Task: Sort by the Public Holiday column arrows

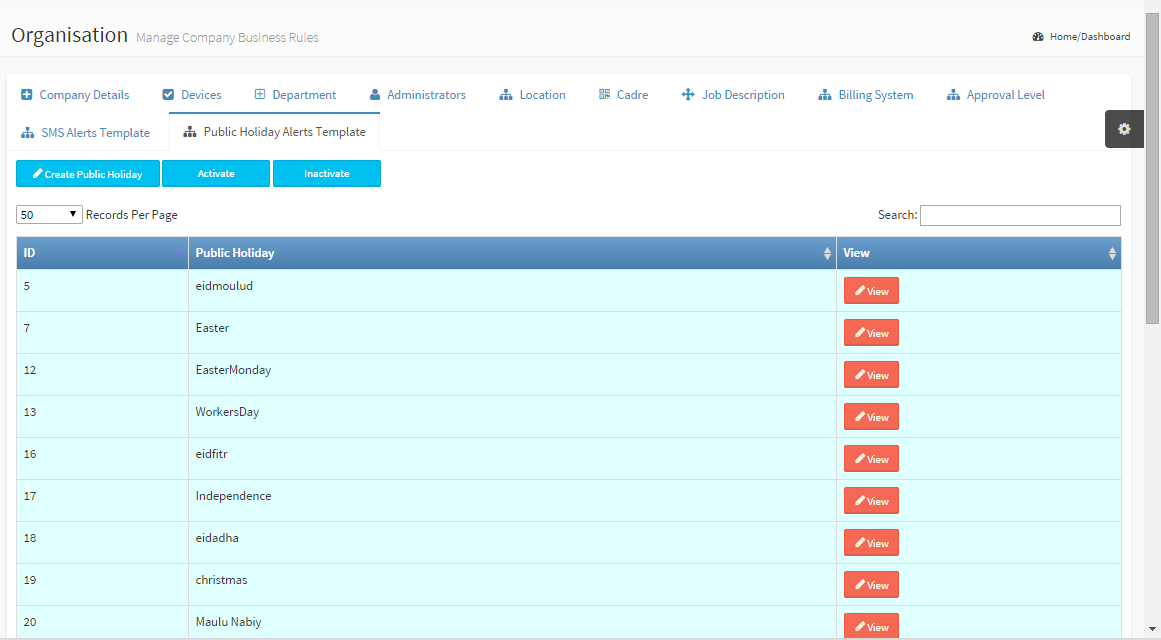Action: 827,254
